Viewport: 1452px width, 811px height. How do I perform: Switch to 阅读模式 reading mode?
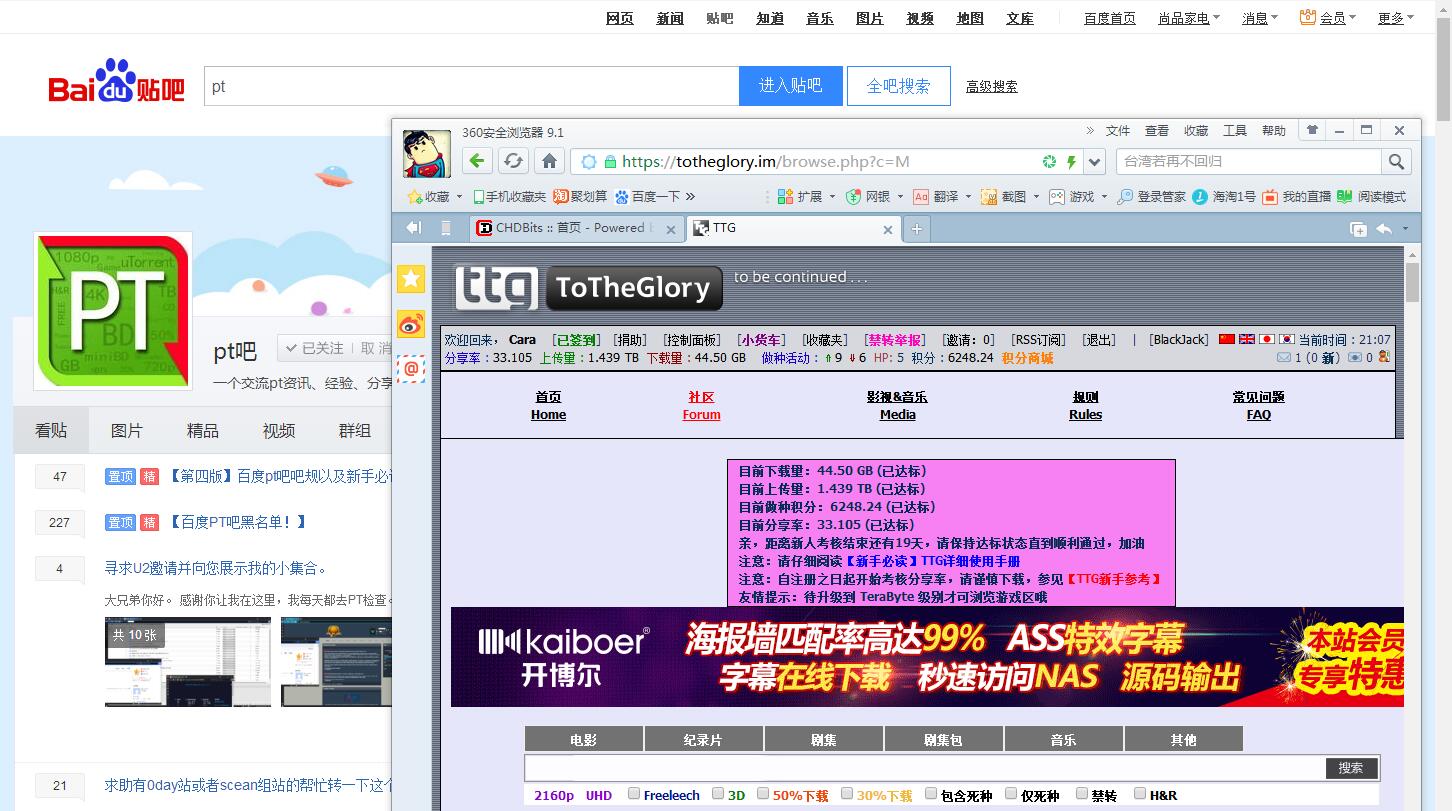click(x=1371, y=197)
